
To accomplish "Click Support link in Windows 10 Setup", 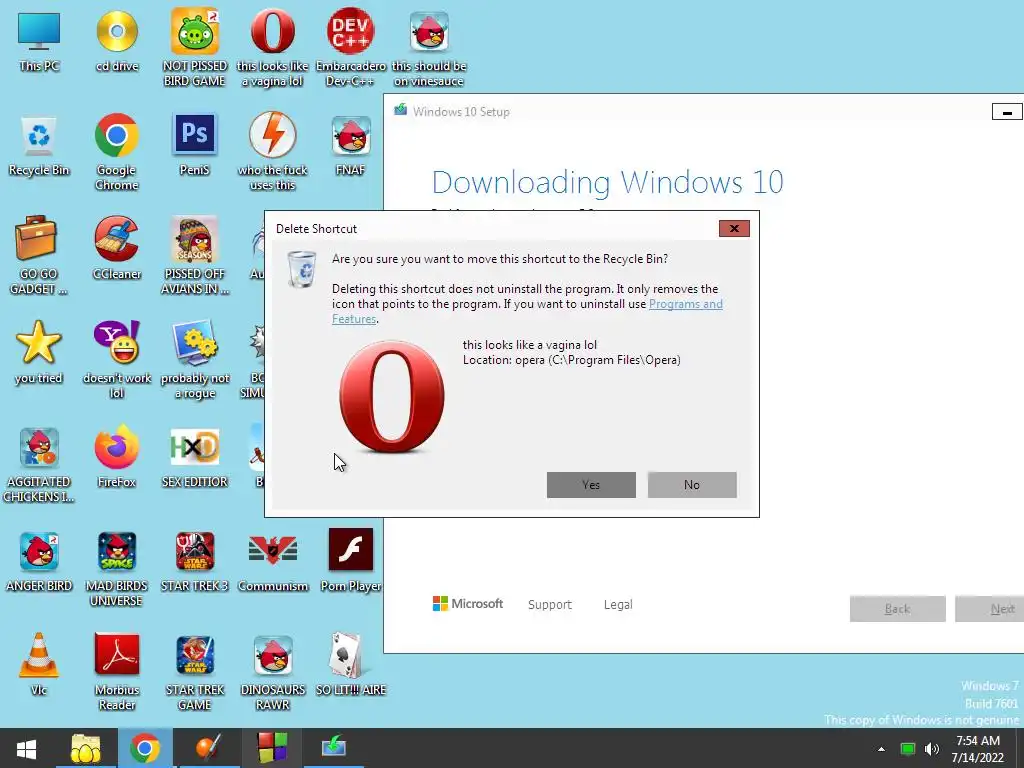I will tap(550, 605).
